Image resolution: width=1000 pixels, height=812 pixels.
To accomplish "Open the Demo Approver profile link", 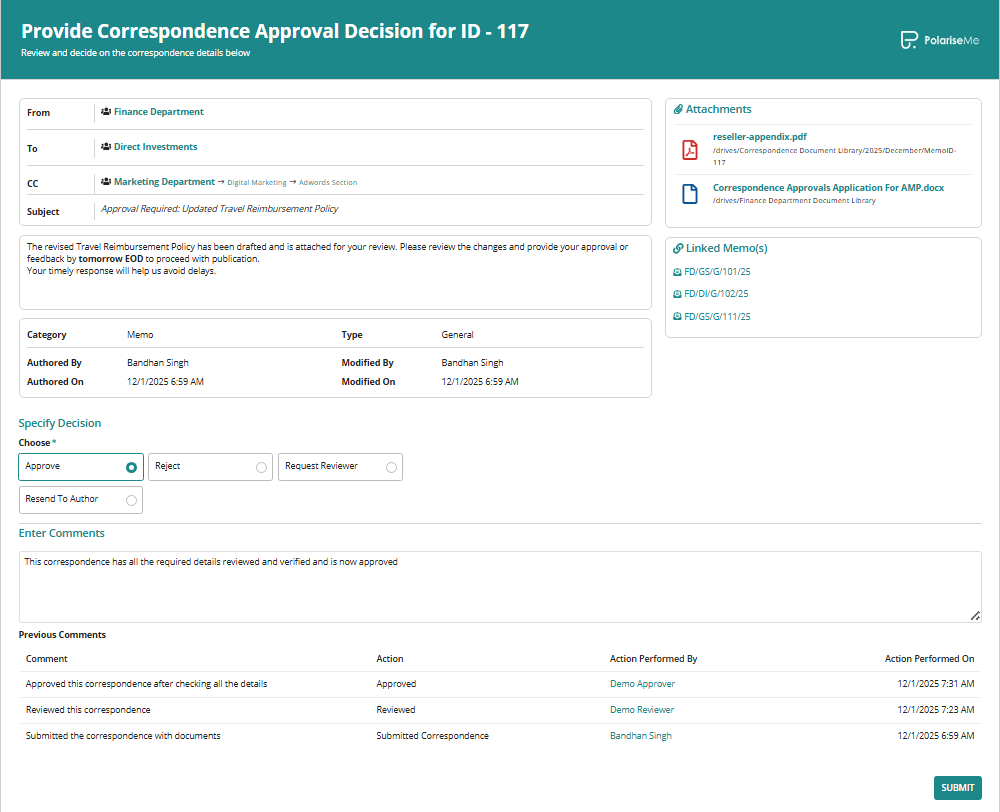I will [x=642, y=684].
